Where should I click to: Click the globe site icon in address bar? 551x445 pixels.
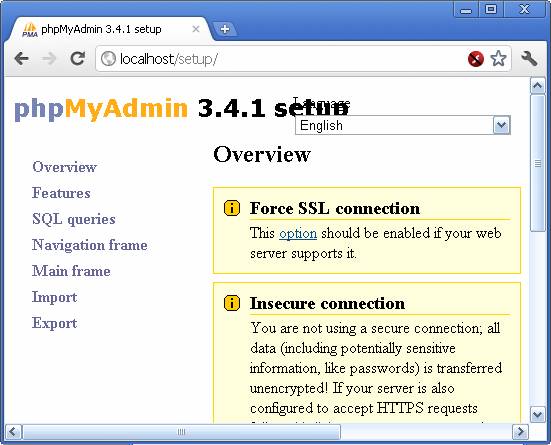[108, 59]
